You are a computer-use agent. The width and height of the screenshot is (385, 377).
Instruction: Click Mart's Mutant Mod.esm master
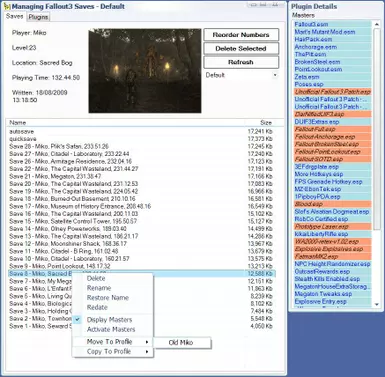coord(332,32)
